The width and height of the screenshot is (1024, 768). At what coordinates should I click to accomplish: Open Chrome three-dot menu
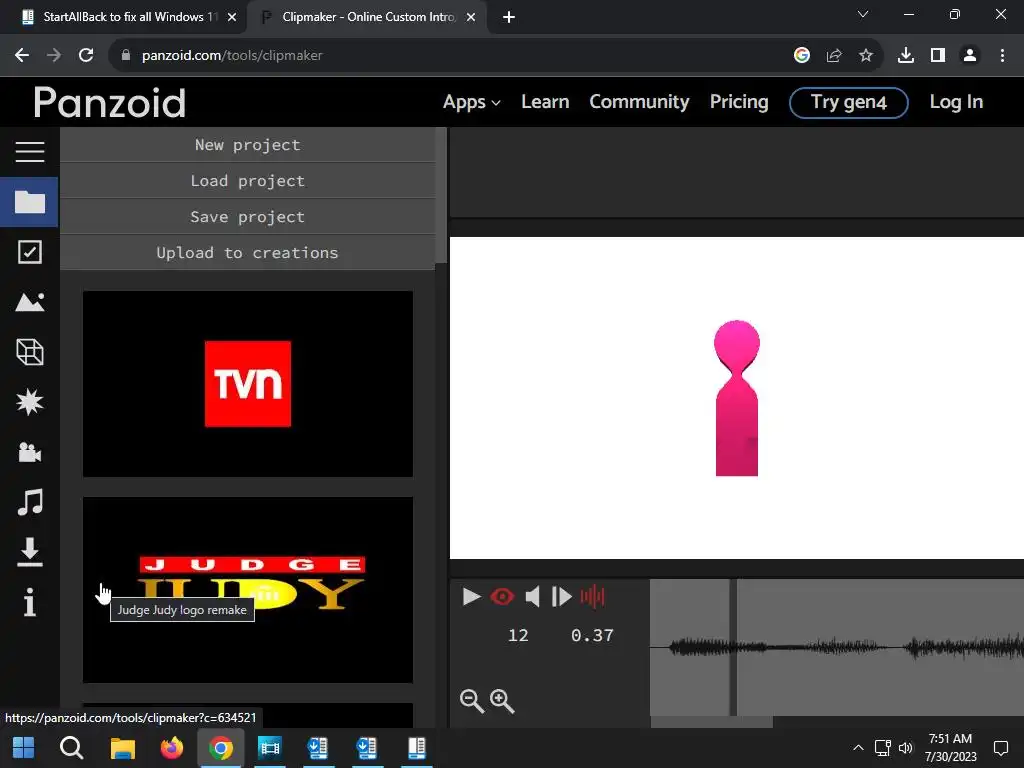1002,56
